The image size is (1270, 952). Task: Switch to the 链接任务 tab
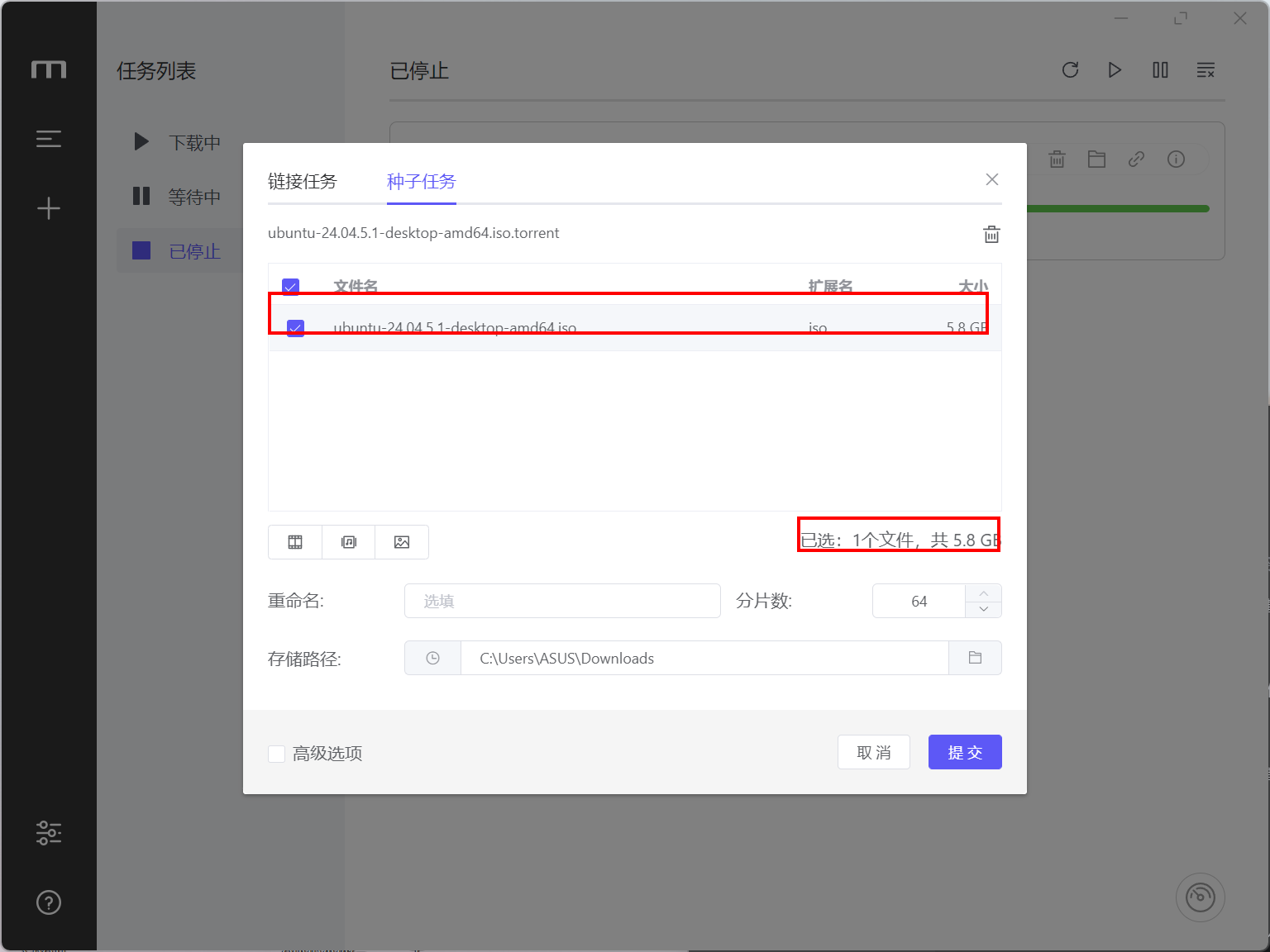click(303, 181)
